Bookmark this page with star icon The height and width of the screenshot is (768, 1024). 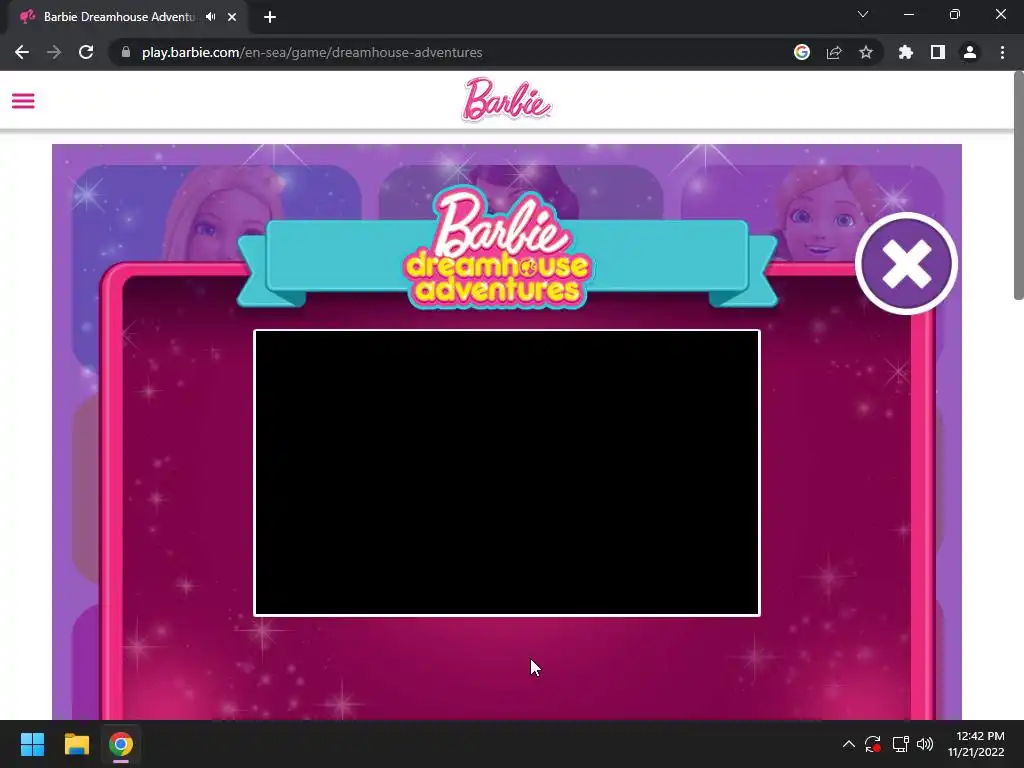[x=866, y=52]
